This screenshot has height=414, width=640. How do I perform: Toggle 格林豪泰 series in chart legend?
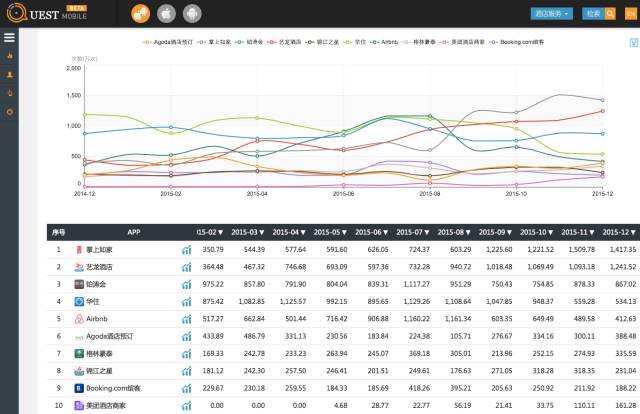click(x=419, y=42)
